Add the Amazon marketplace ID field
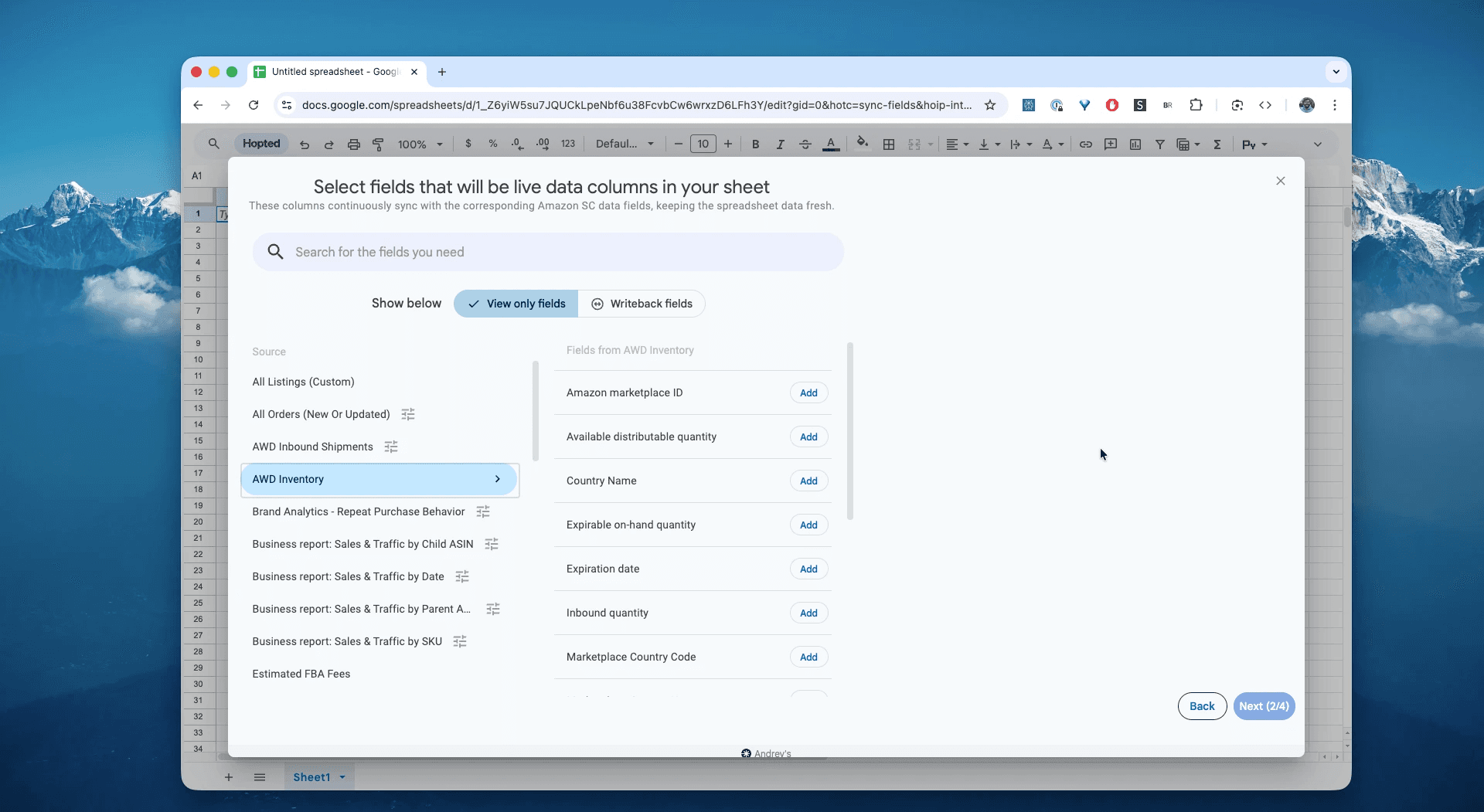The image size is (1484, 812). click(808, 393)
